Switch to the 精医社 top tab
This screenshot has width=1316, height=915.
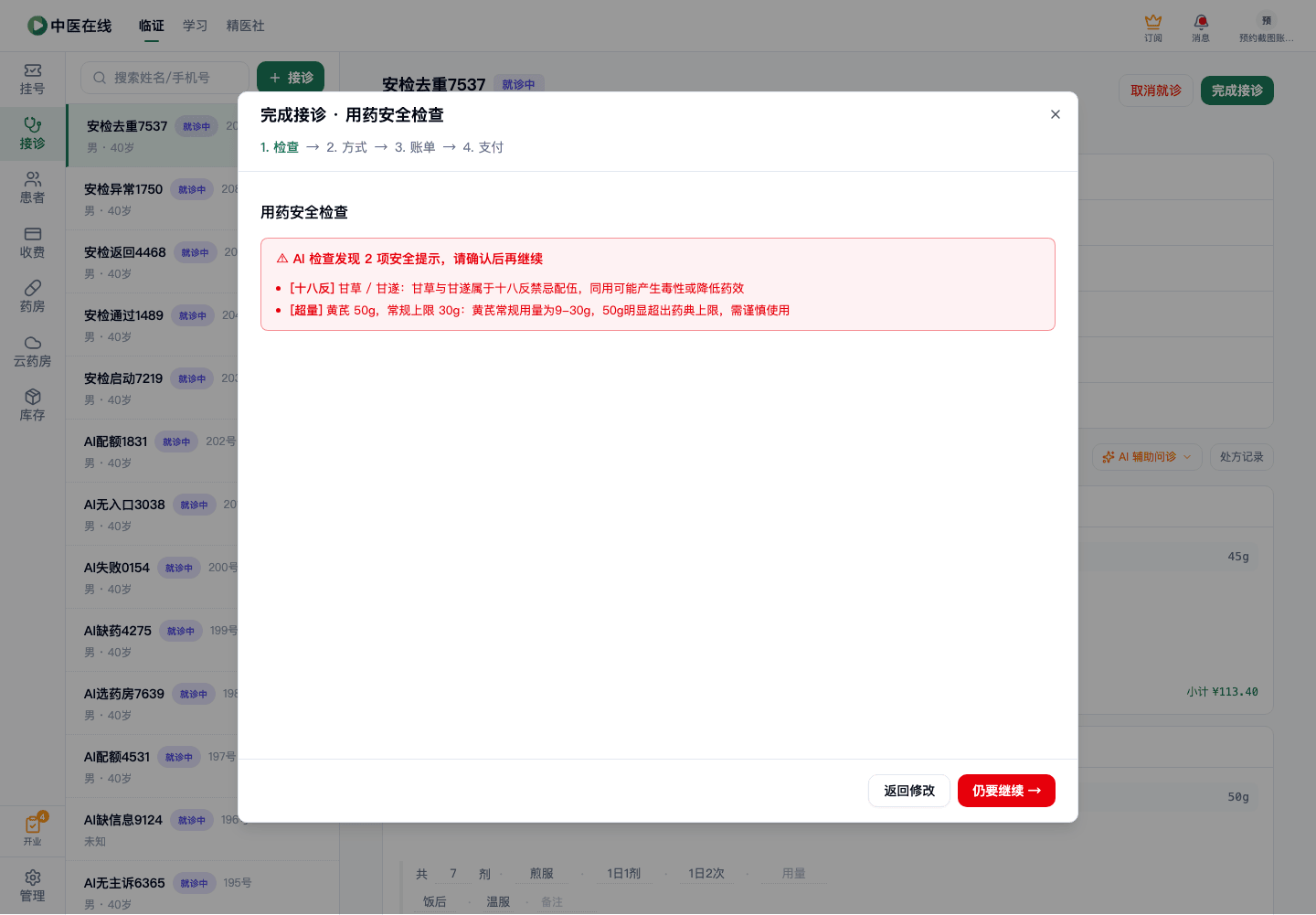click(x=246, y=26)
